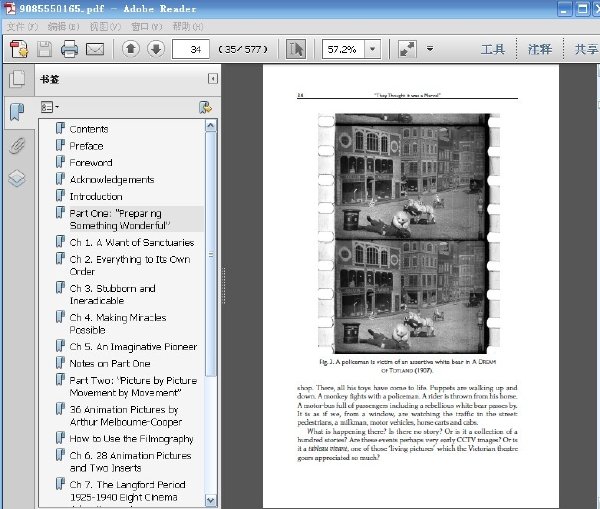Click Fig. 1 caption about the policeman
This screenshot has width=600, height=509.
[408, 366]
